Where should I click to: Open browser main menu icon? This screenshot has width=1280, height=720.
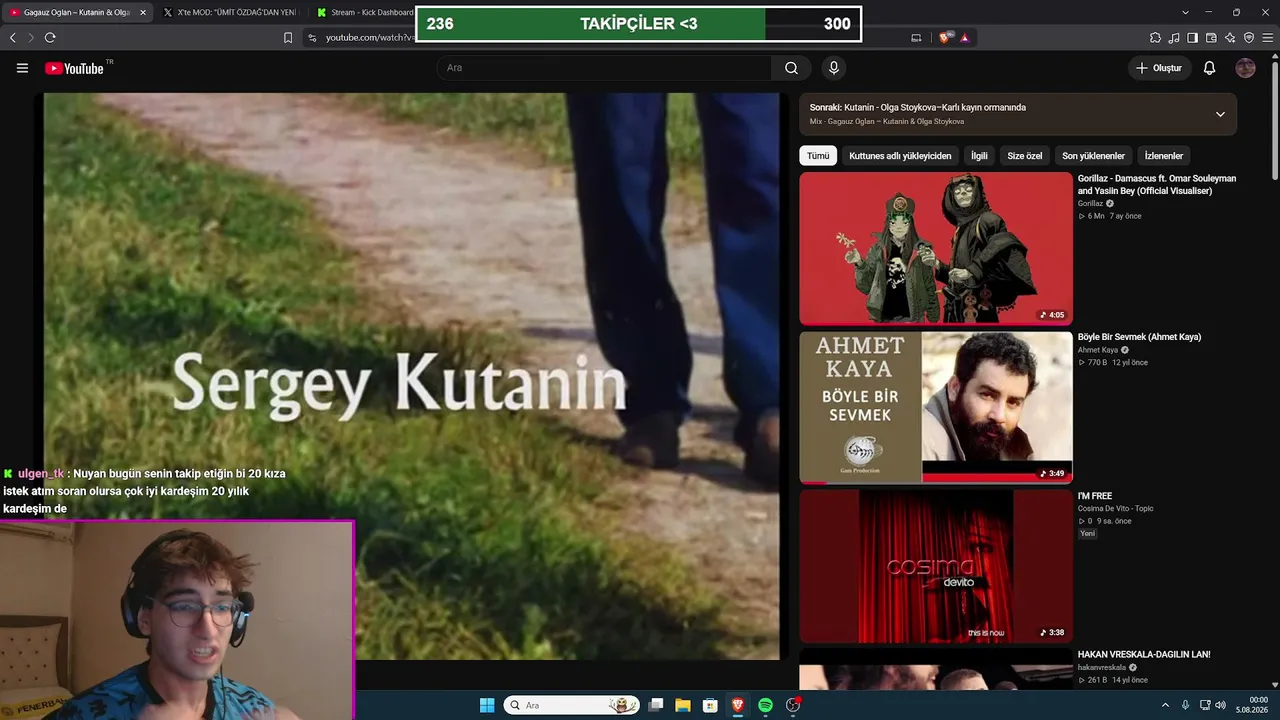(x=1267, y=37)
